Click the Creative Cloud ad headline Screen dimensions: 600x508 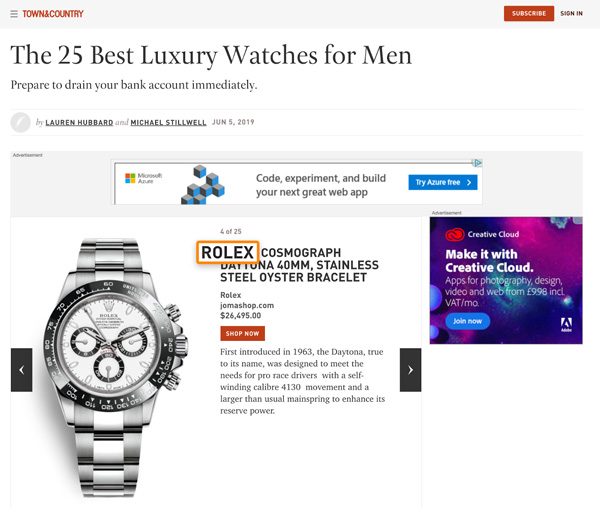[x=489, y=261]
